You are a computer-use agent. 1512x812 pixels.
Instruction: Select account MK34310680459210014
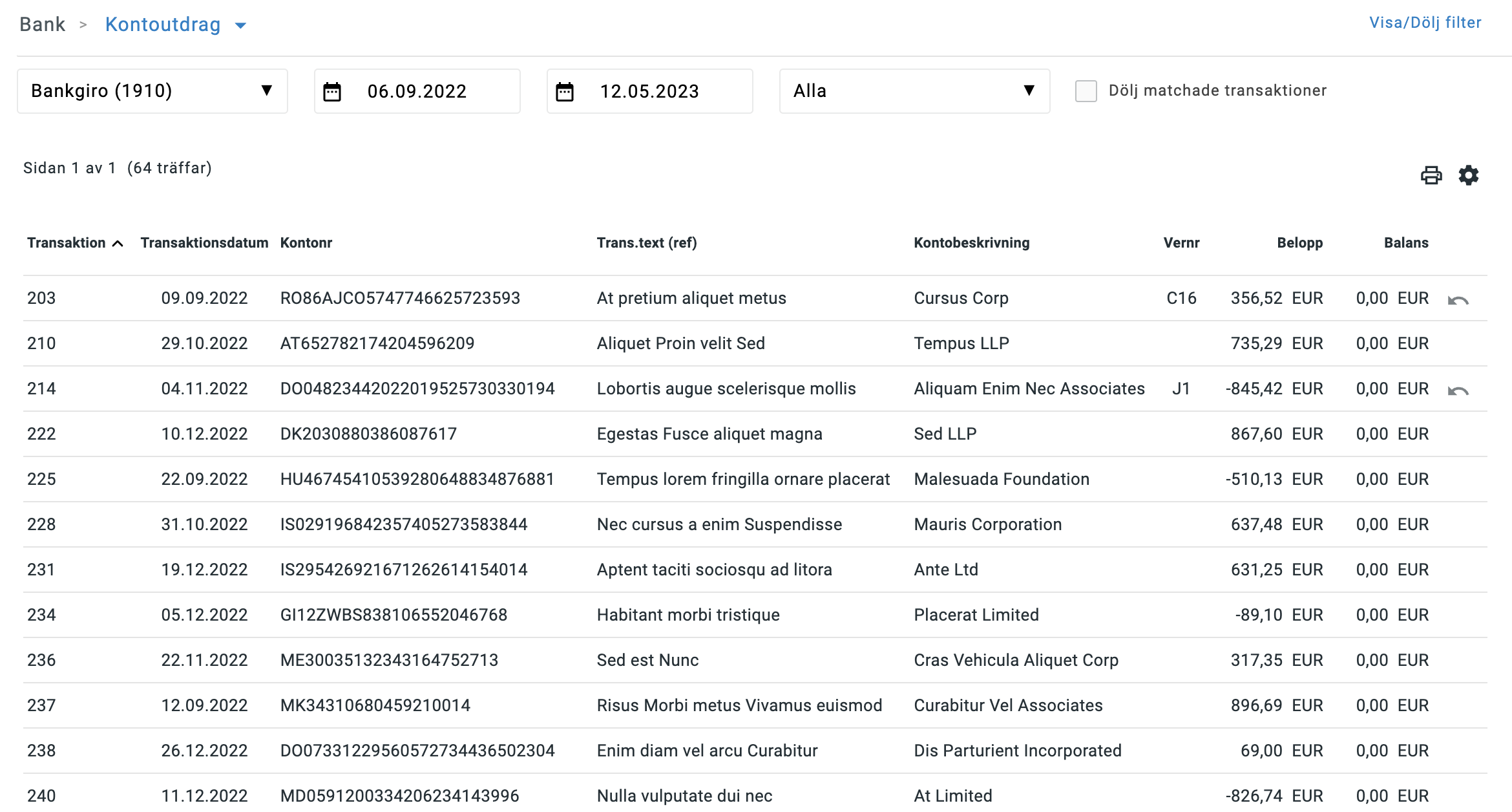(x=375, y=705)
